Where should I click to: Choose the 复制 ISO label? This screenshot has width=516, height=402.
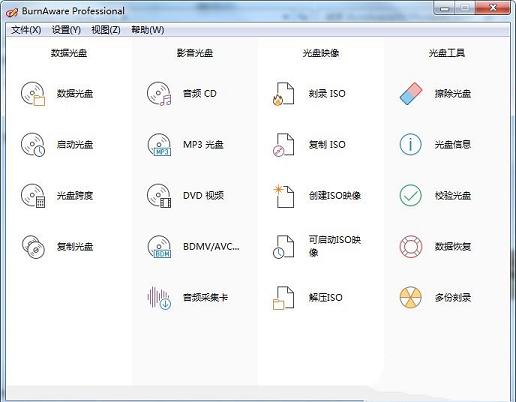pos(327,145)
